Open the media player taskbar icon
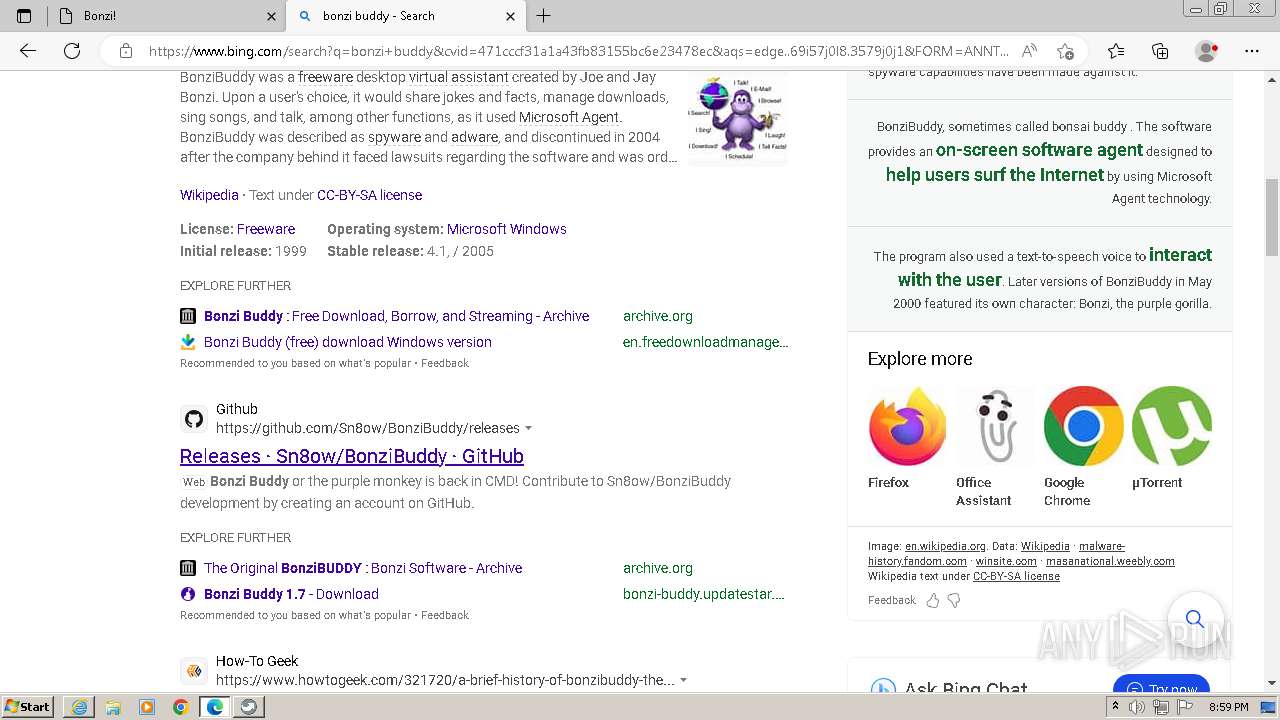This screenshot has height=720, width=1280. click(147, 707)
